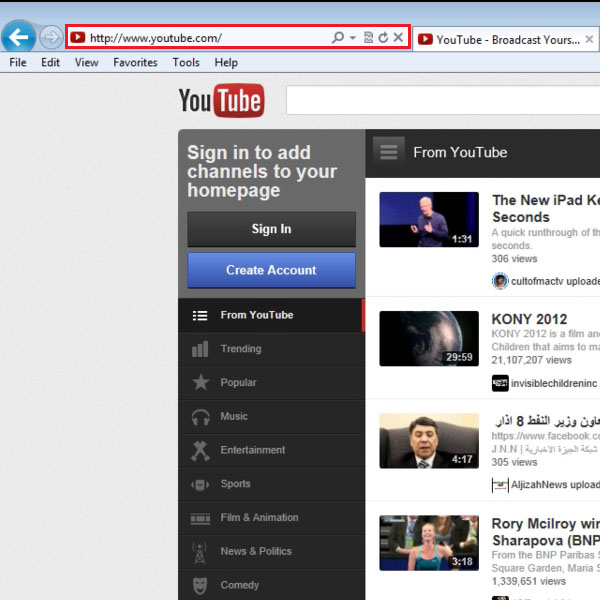Image resolution: width=600 pixels, height=600 pixels.
Task: Select From YouTube in the sidebar
Action: (x=271, y=315)
